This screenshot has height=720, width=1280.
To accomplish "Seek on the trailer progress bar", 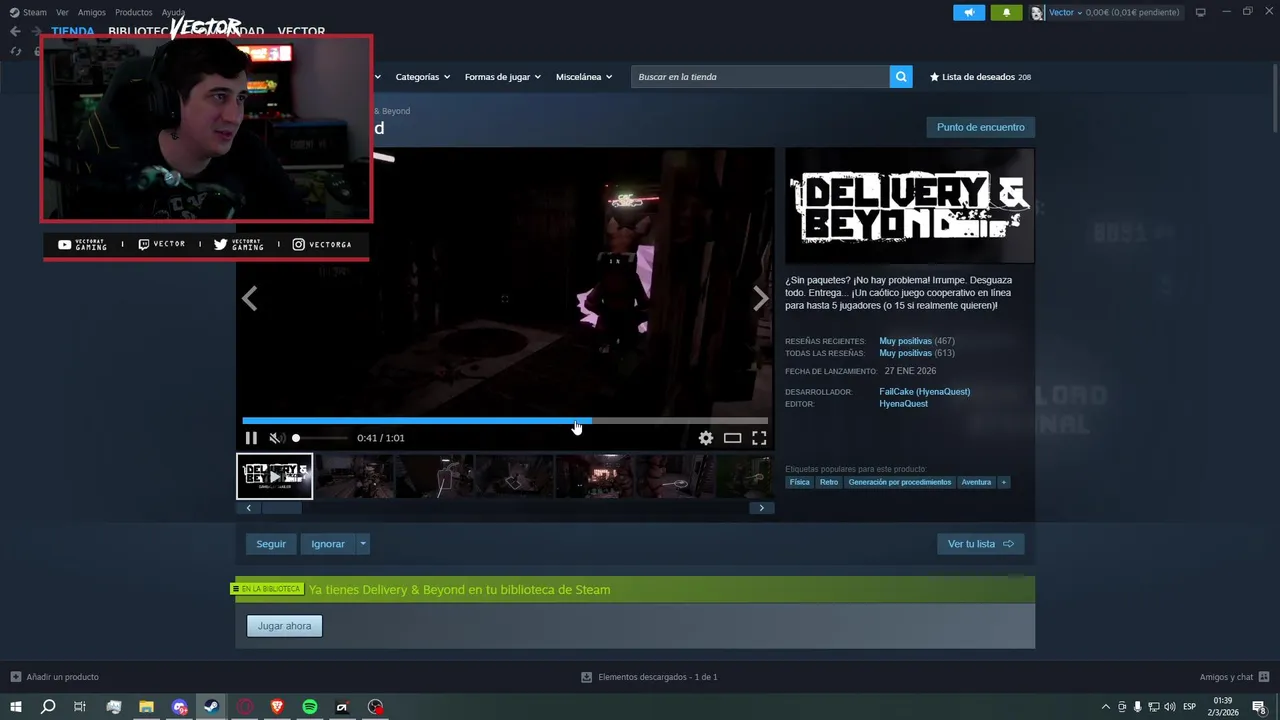I will [505, 421].
